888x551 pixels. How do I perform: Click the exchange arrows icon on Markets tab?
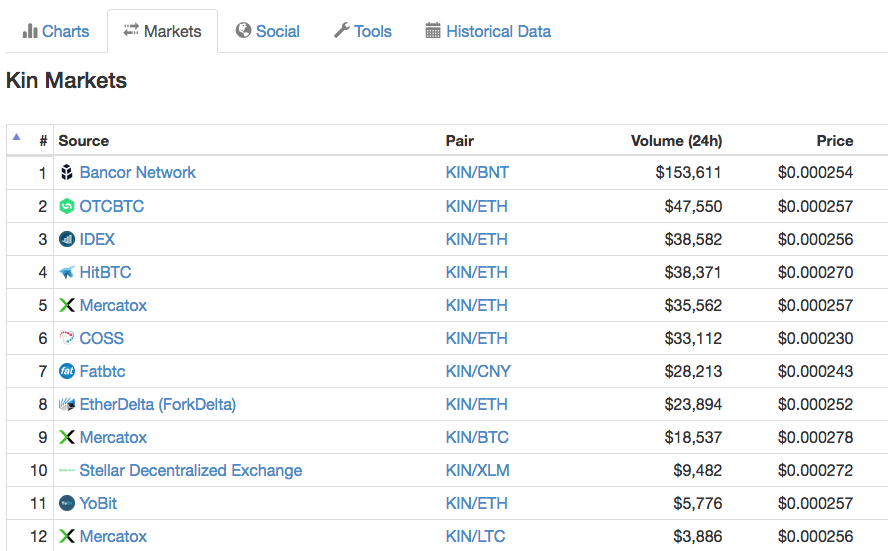pos(131,29)
